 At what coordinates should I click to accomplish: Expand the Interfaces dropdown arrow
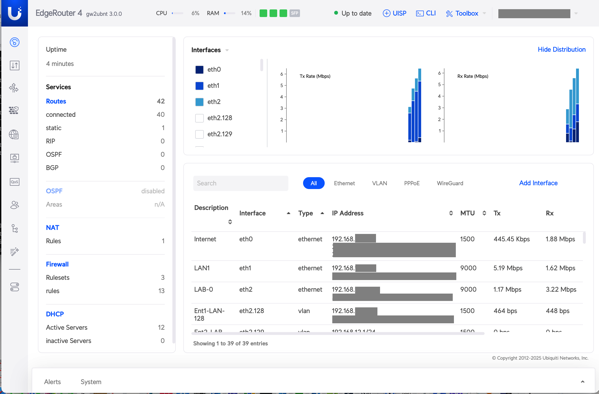227,50
